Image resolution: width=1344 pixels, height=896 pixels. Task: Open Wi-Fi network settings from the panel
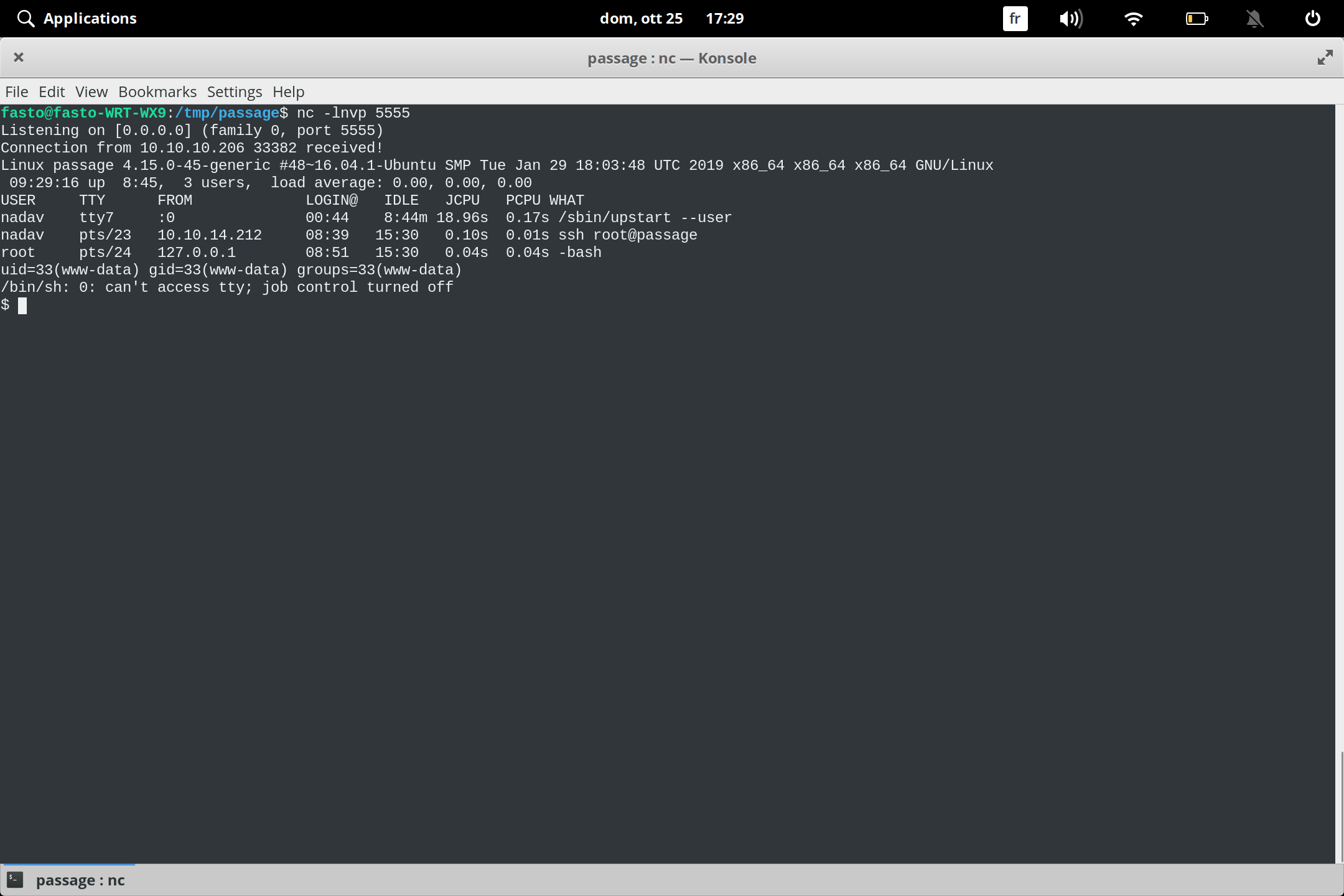coord(1134,18)
